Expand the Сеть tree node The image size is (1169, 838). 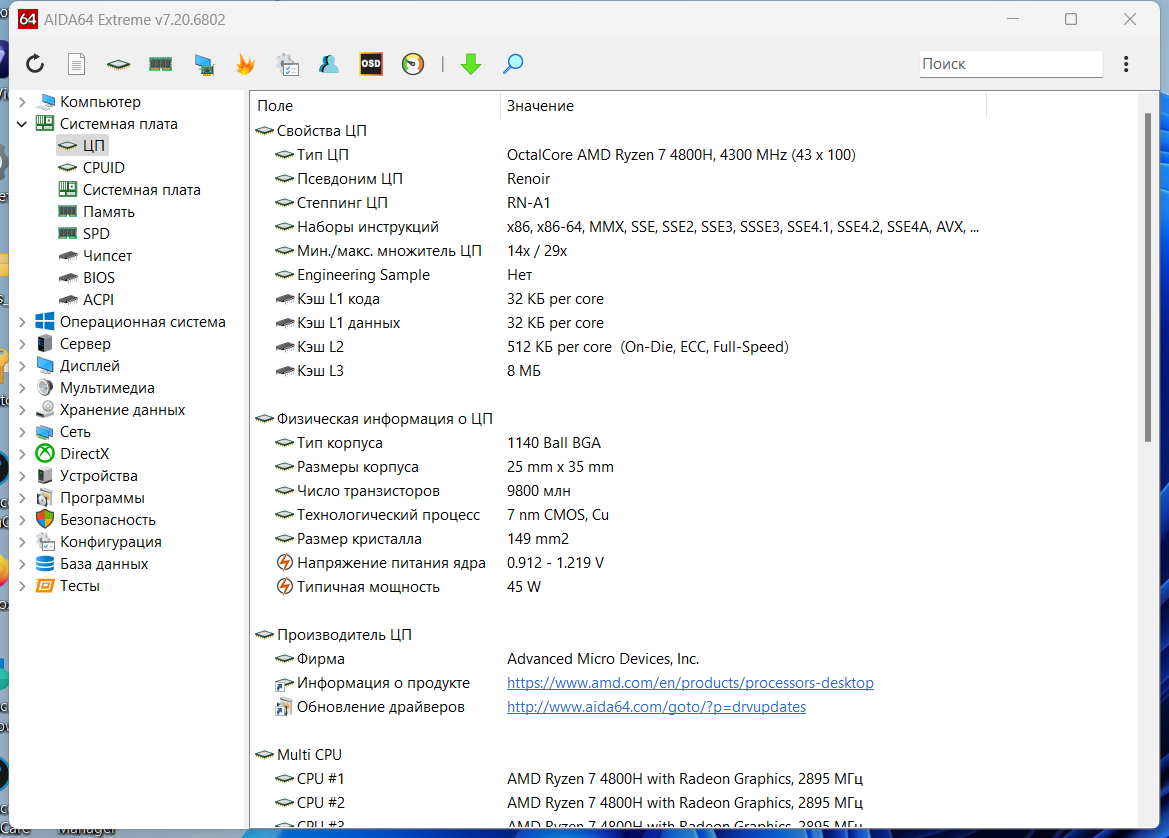pyautogui.click(x=22, y=432)
